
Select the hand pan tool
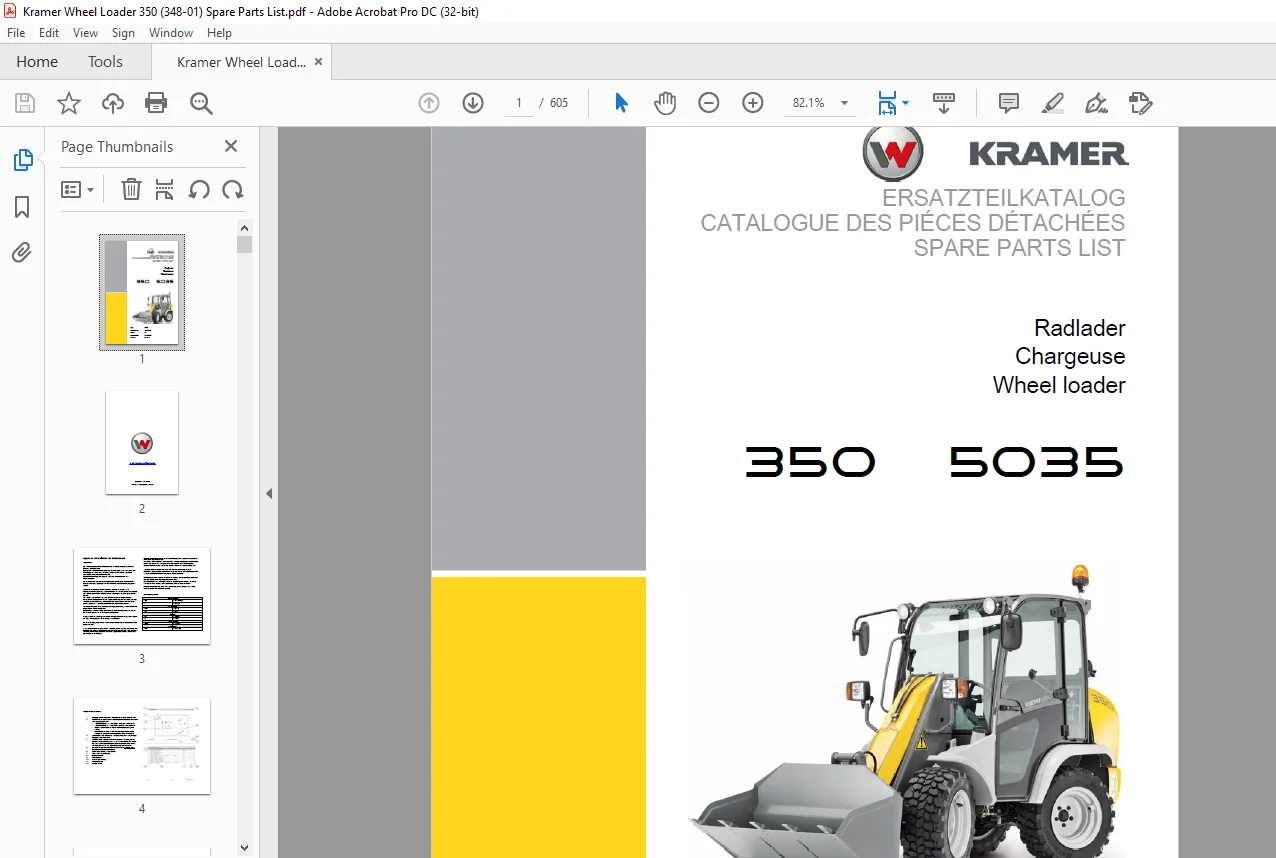point(665,103)
